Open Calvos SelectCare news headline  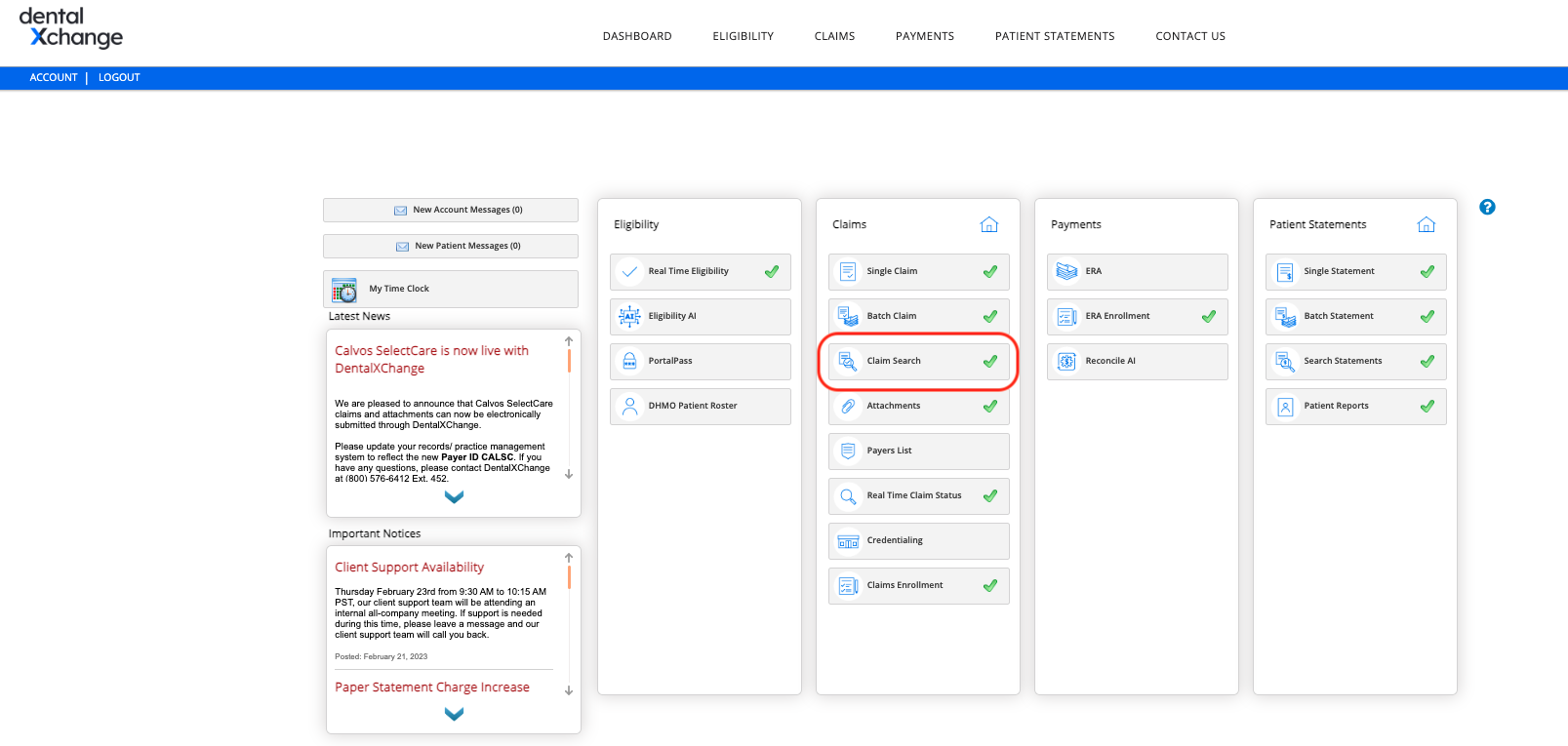coord(431,359)
